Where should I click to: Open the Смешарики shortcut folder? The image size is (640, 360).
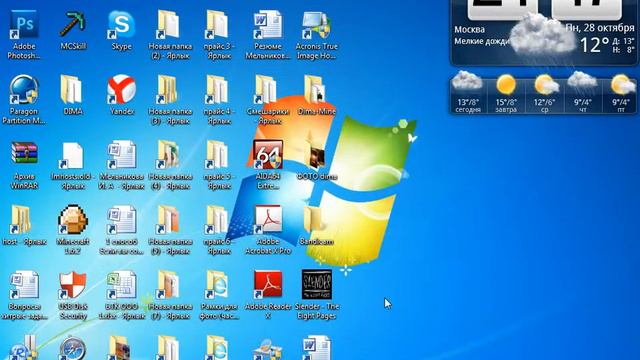pos(267,100)
